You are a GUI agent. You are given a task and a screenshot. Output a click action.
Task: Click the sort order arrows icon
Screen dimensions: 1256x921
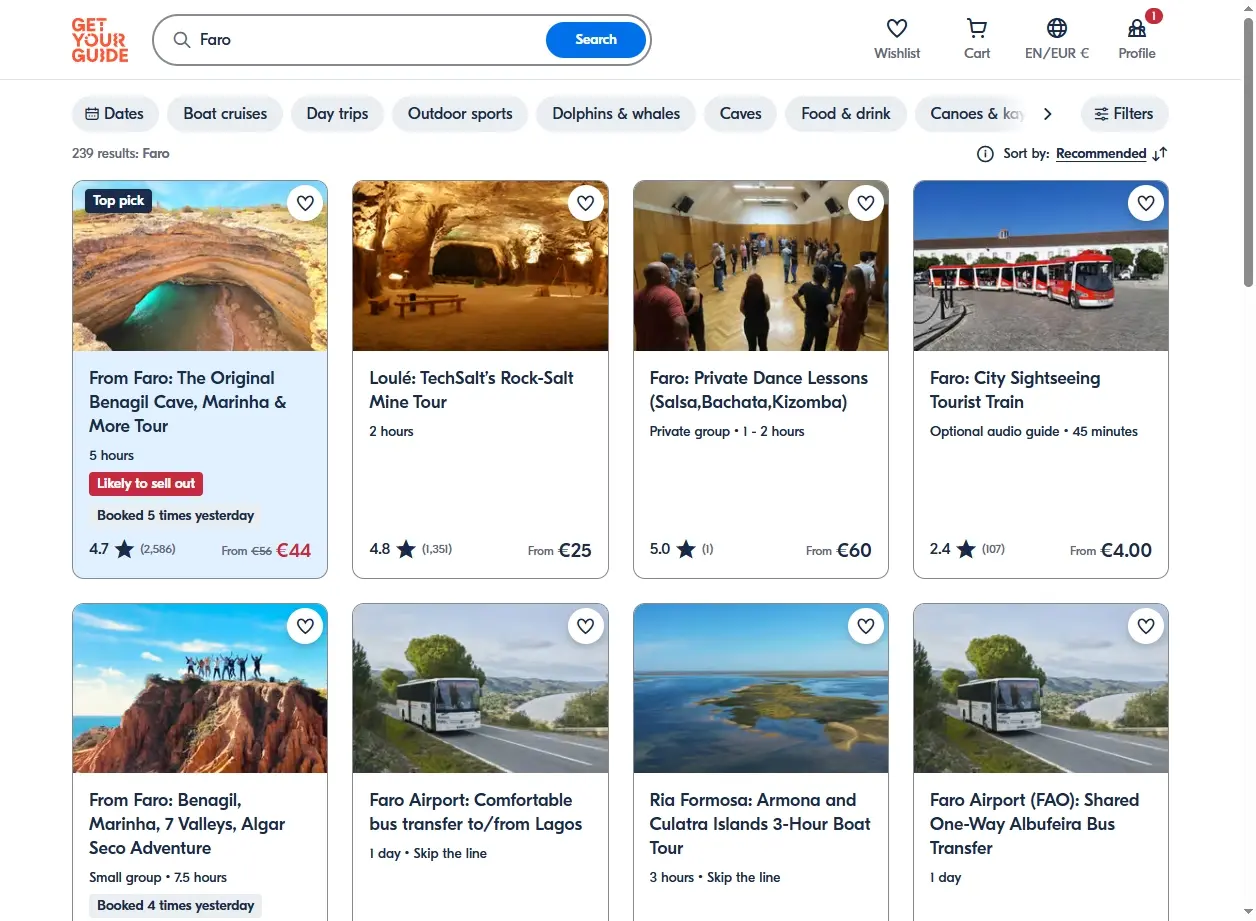1160,154
